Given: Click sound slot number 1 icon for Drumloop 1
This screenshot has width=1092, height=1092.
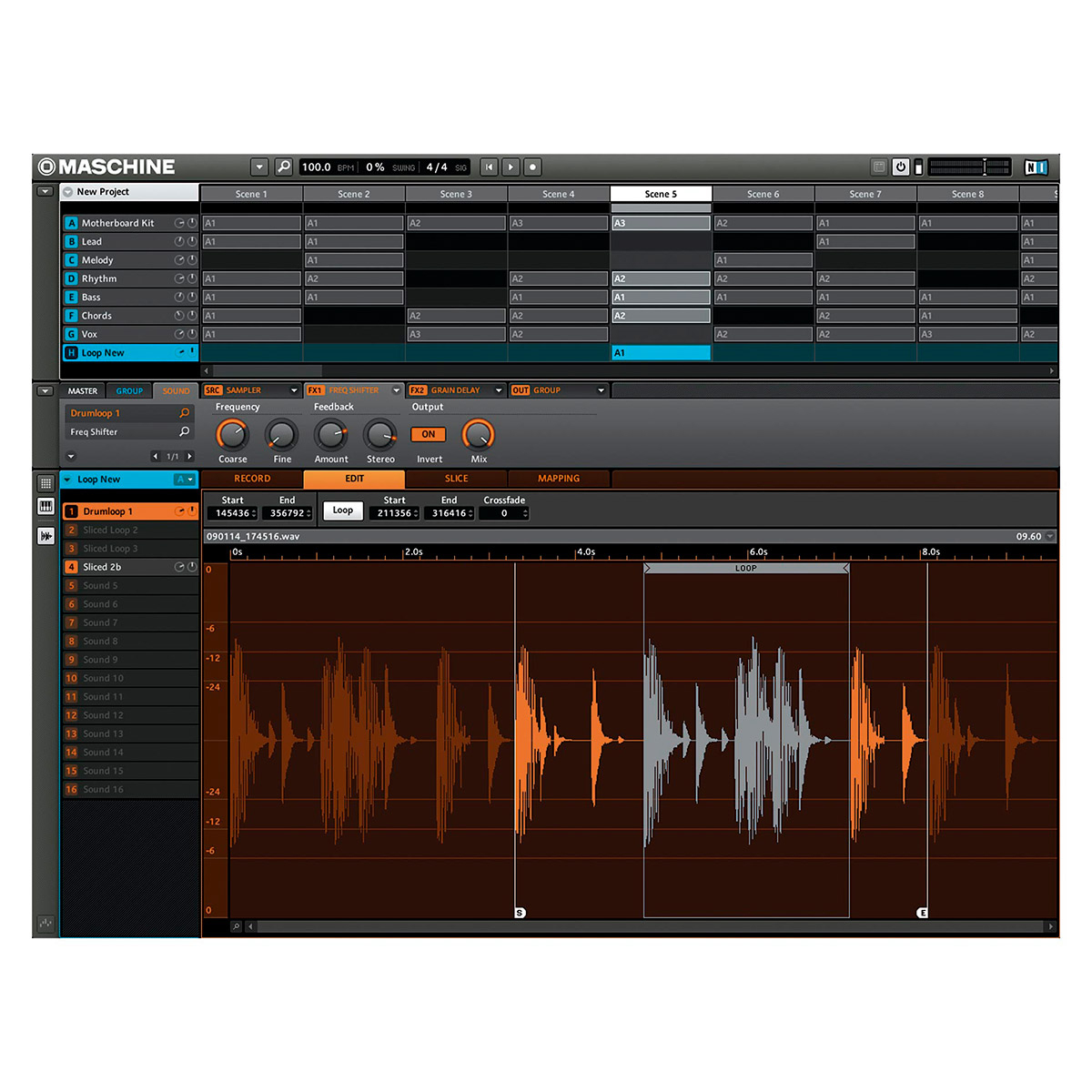Looking at the screenshot, I should tap(71, 511).
